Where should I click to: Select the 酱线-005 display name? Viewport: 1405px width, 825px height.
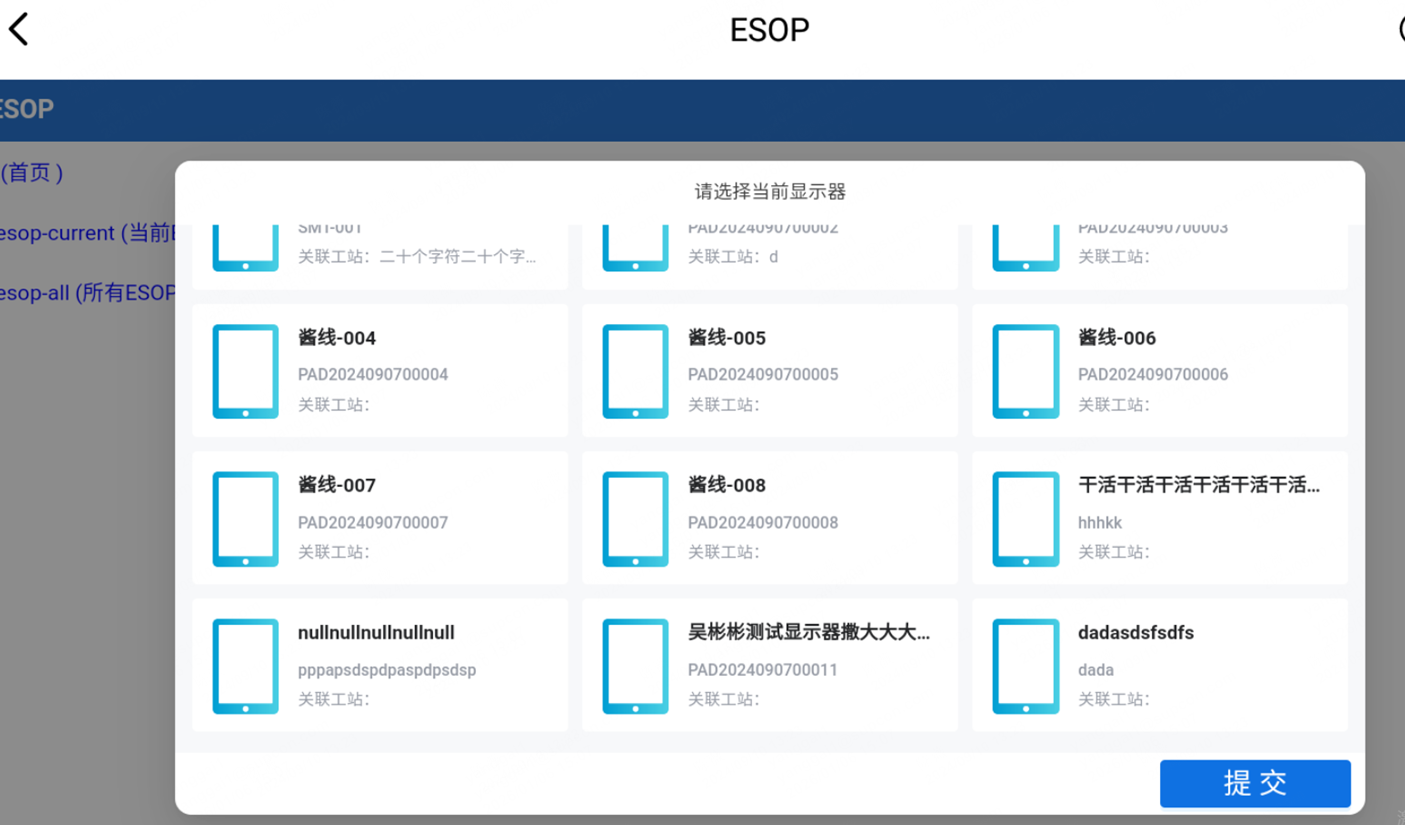click(727, 338)
